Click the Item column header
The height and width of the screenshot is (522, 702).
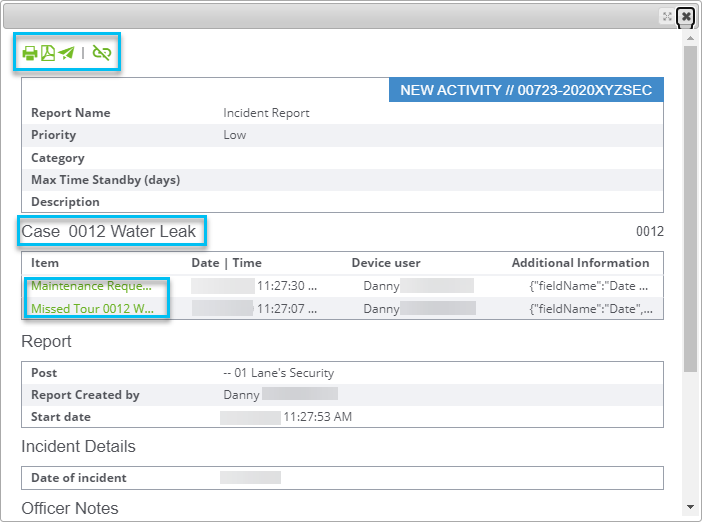pos(45,263)
